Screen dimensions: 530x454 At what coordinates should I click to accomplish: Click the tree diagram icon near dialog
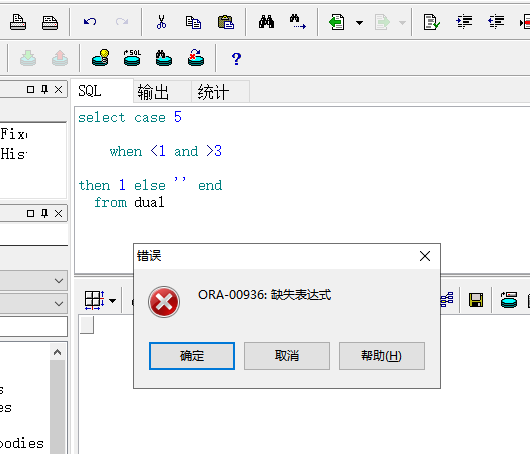tap(447, 300)
